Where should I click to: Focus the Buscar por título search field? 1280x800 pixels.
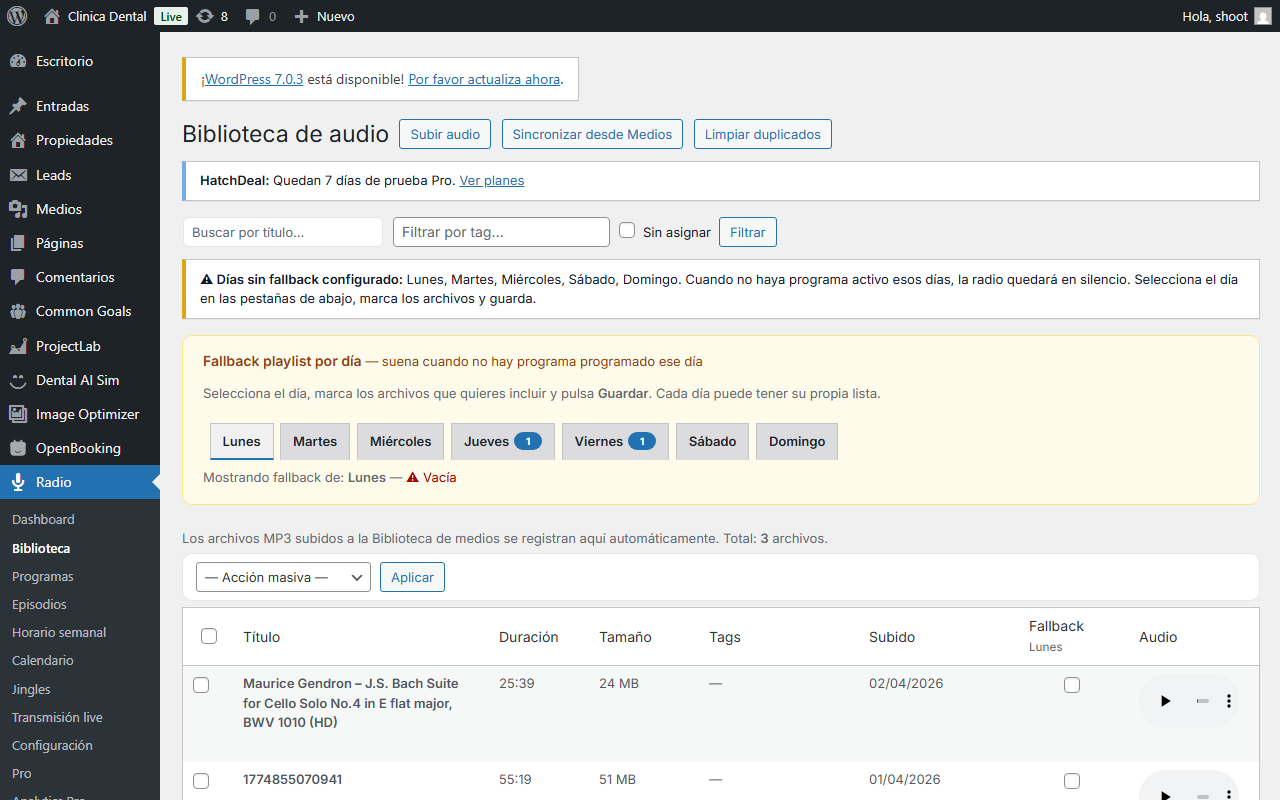[x=283, y=232]
